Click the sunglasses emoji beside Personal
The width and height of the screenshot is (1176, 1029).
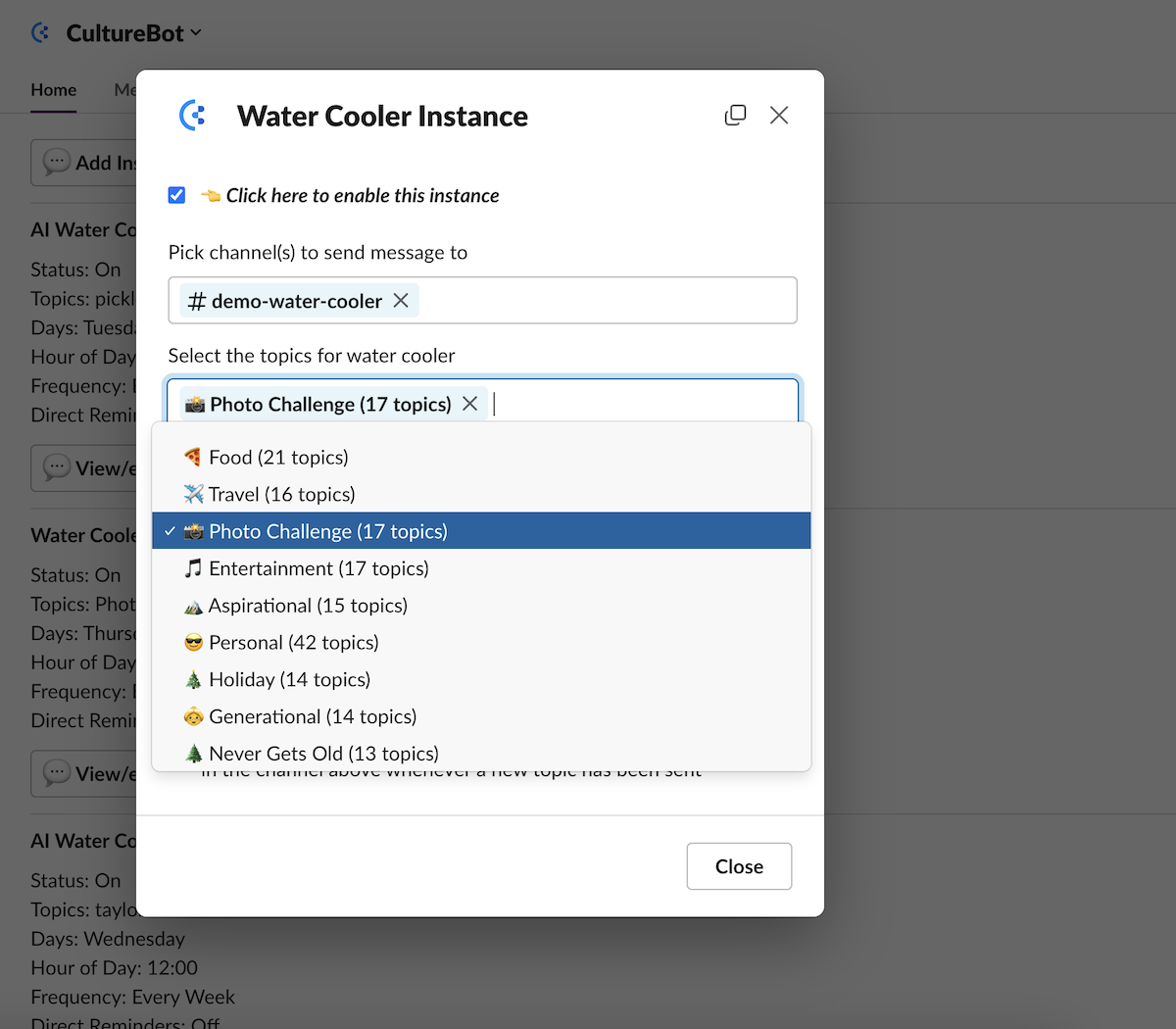pyautogui.click(x=193, y=643)
